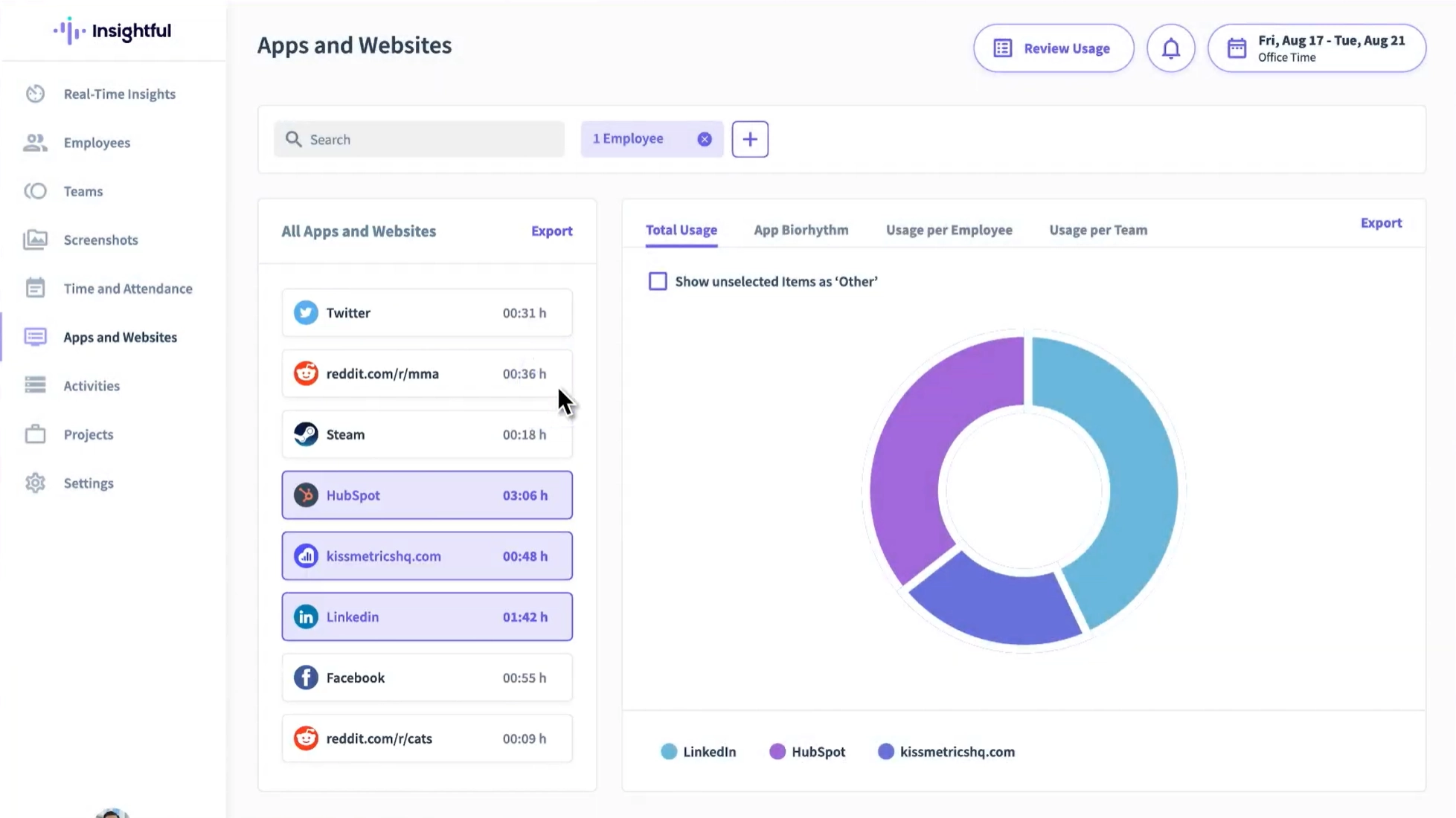
Task: Check 'Show unselected Items as Other'
Action: pos(657,281)
